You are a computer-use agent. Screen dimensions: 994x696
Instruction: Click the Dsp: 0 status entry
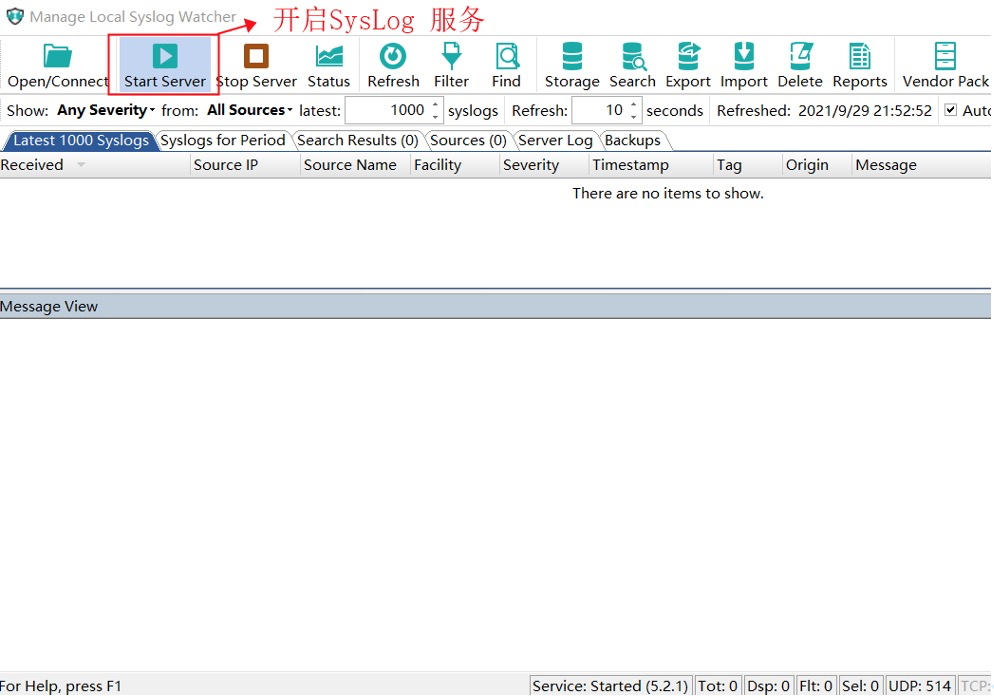[768, 686]
